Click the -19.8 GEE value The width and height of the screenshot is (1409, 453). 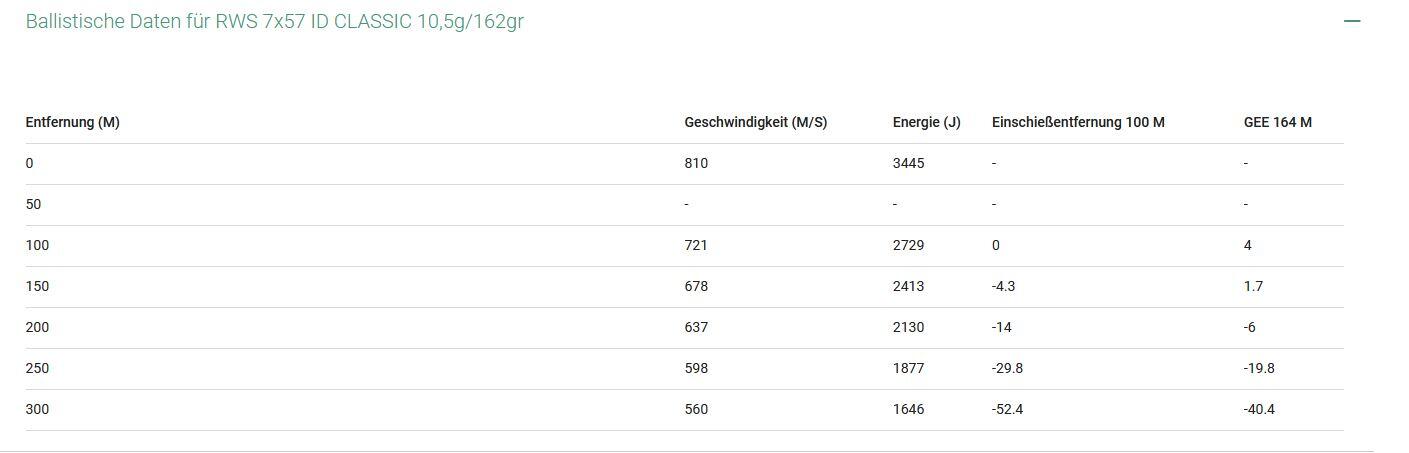1259,368
